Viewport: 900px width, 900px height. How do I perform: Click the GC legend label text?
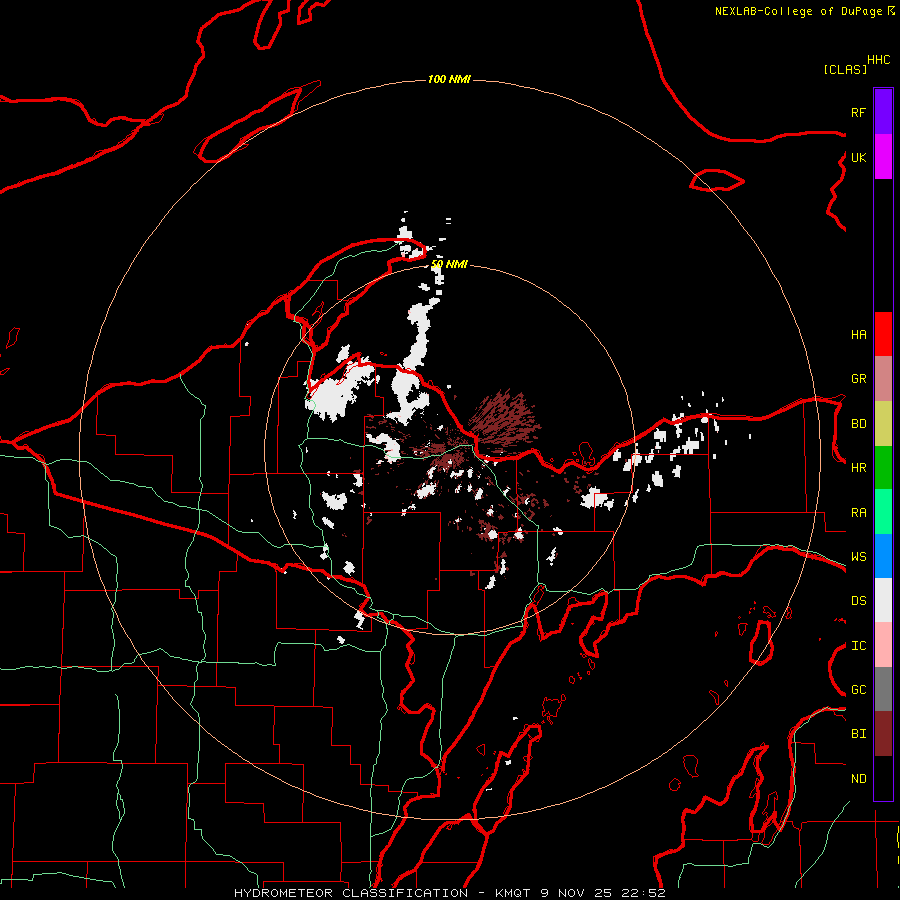coord(858,689)
